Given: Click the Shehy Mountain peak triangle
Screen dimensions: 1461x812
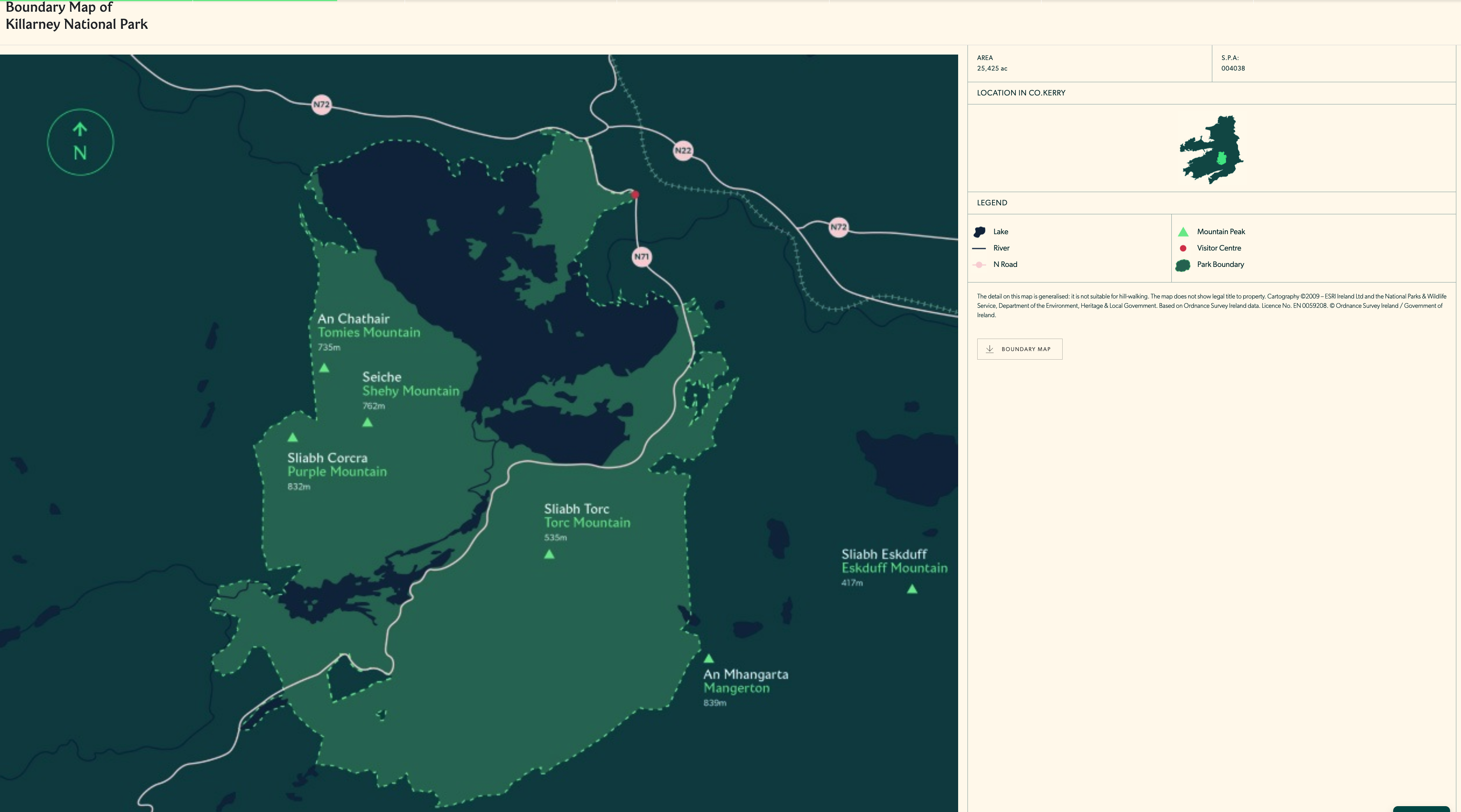Looking at the screenshot, I should pyautogui.click(x=368, y=422).
